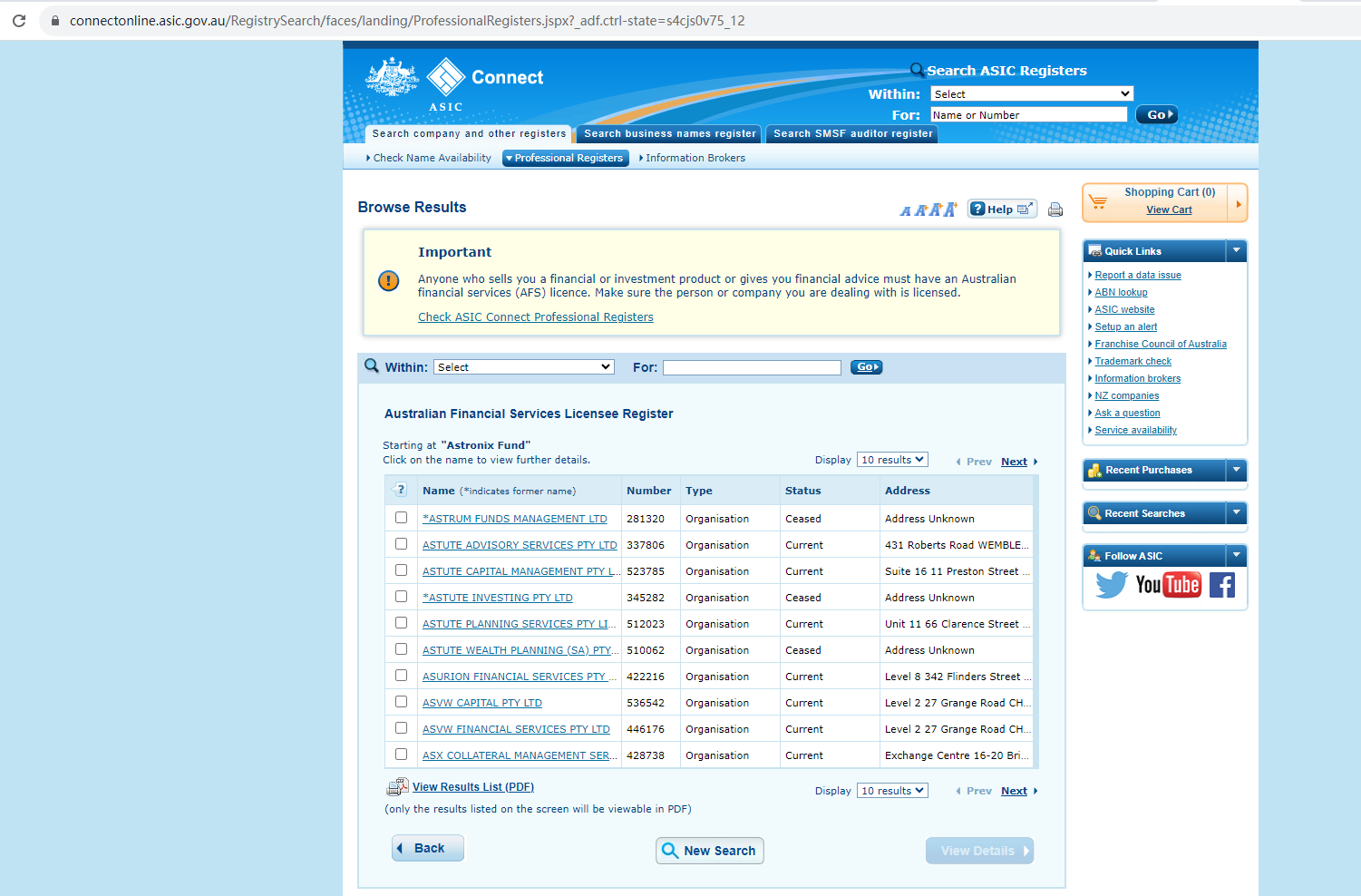The image size is (1361, 896).
Task: Click the New Search button
Action: coord(709,851)
